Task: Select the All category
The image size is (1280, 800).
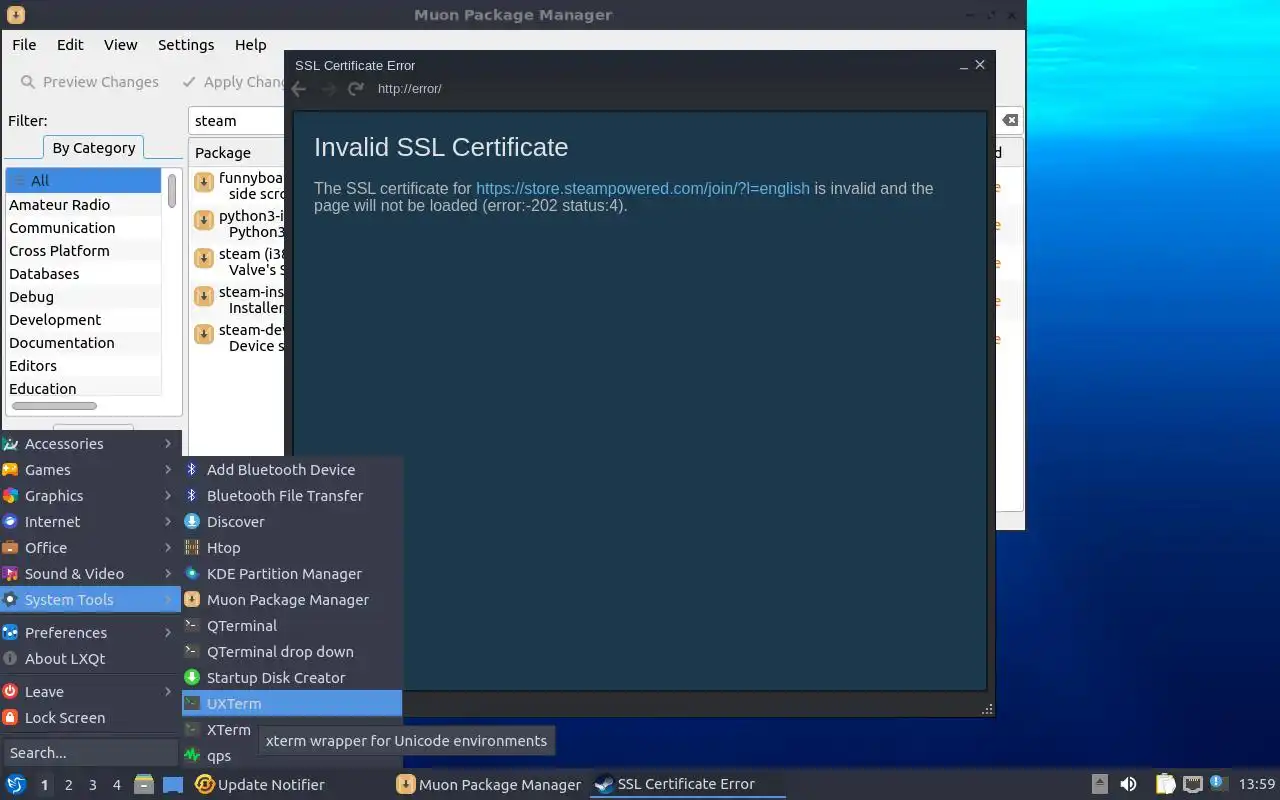Action: [84, 180]
